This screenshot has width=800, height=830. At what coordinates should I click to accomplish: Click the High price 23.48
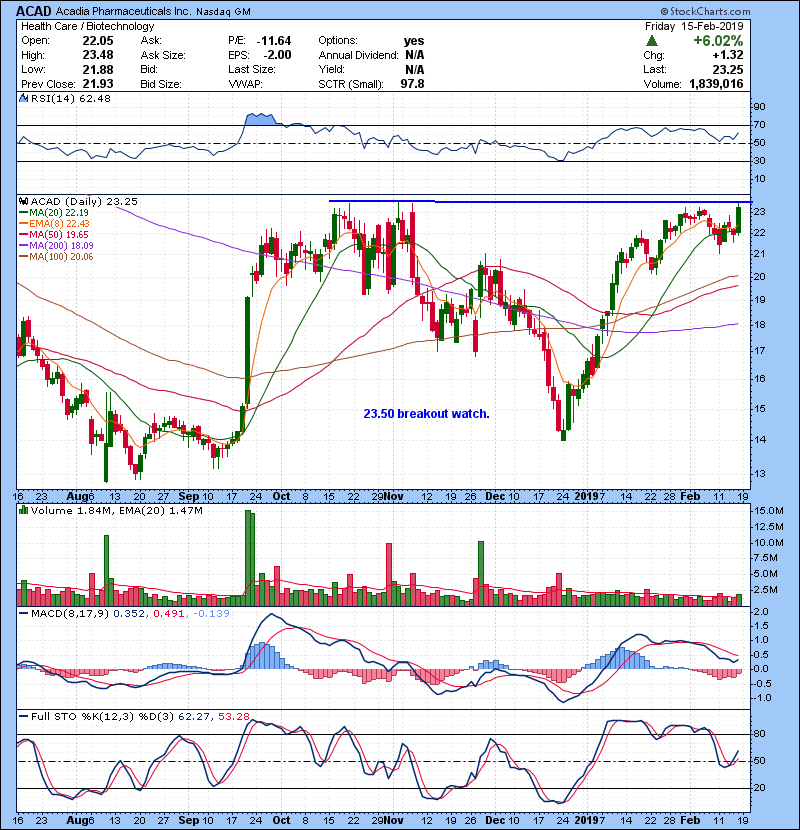tap(98, 55)
